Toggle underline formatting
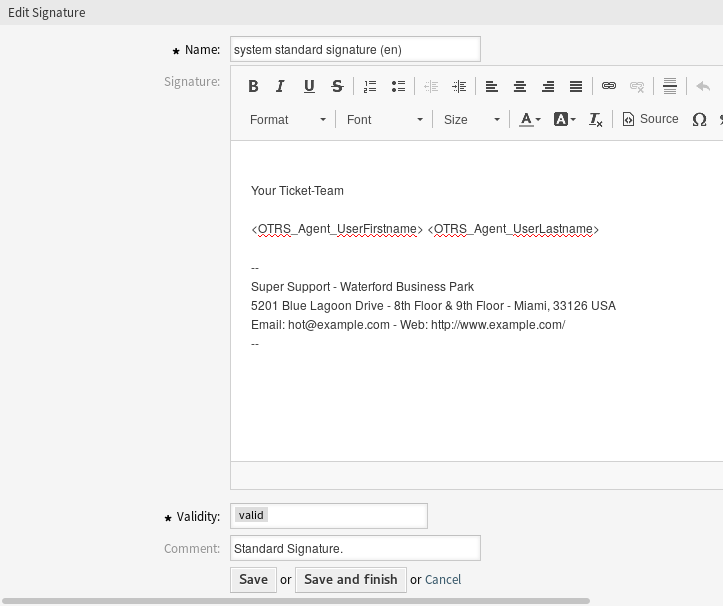The height and width of the screenshot is (606, 723). [x=309, y=86]
